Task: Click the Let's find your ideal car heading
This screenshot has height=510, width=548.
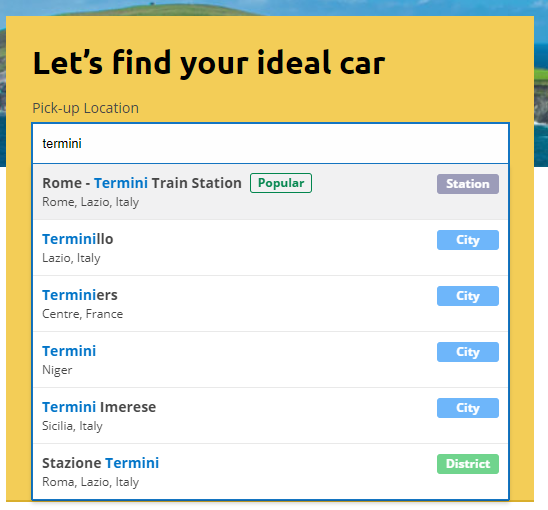Action: point(209,63)
